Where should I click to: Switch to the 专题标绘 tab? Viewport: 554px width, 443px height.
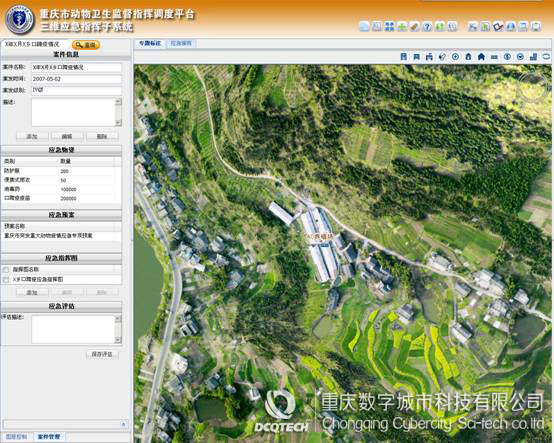click(x=149, y=43)
